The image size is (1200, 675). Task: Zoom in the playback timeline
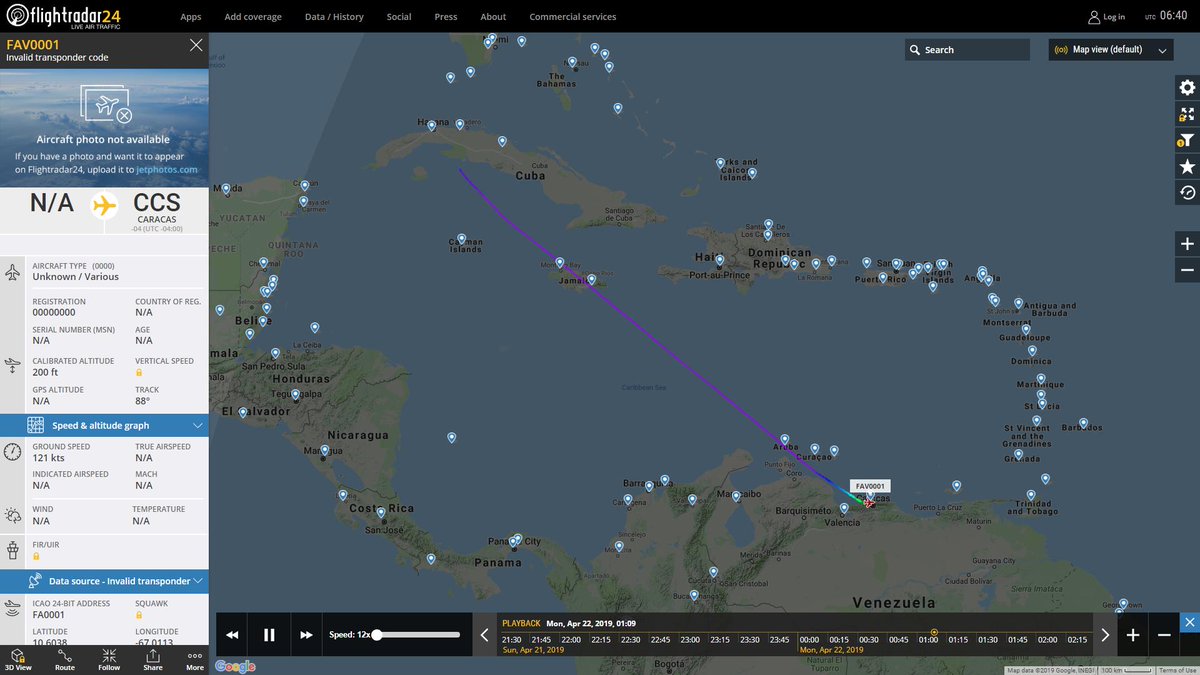tap(1133, 635)
